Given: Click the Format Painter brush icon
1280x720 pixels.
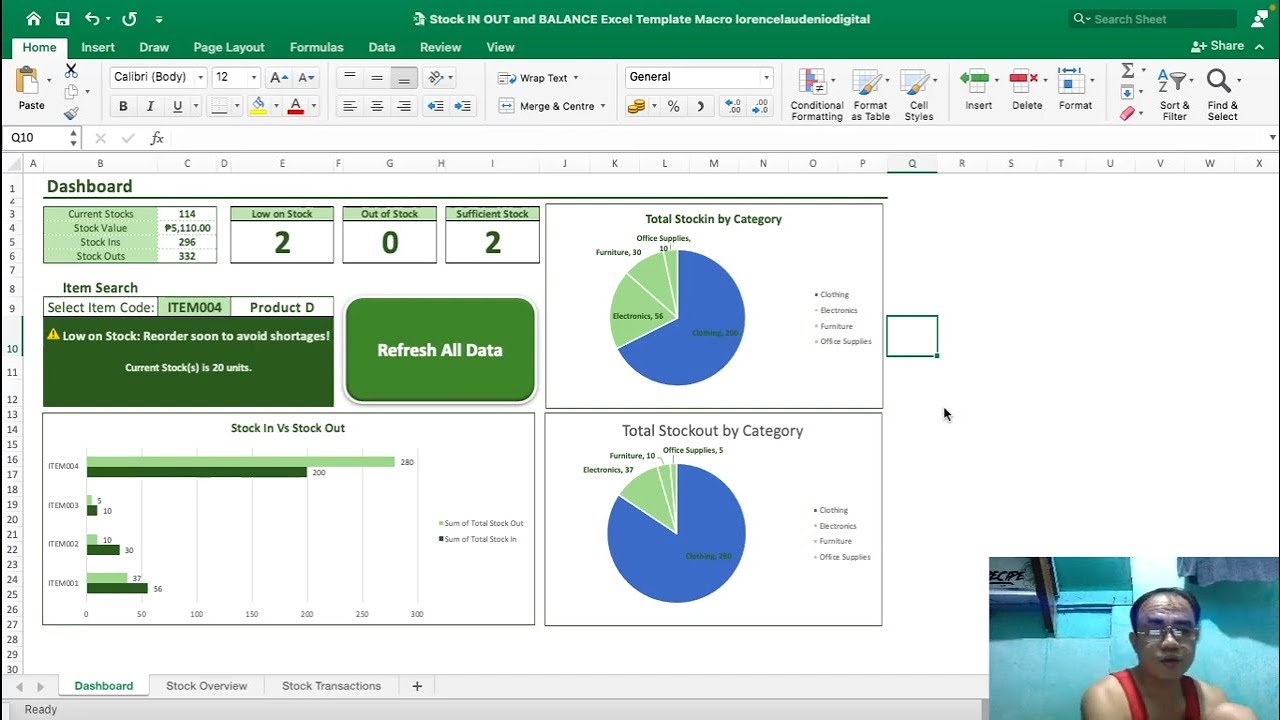Looking at the screenshot, I should coord(71,113).
